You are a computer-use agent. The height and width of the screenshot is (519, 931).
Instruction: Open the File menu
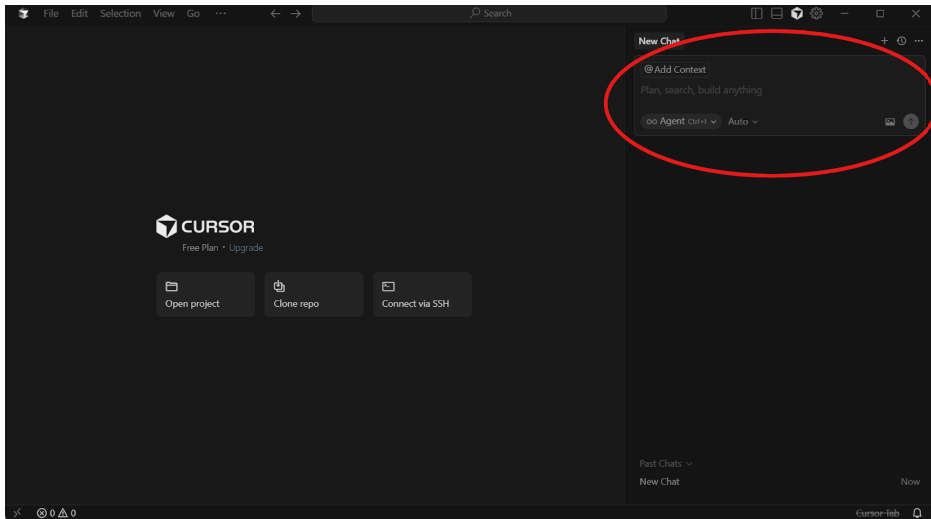point(50,13)
